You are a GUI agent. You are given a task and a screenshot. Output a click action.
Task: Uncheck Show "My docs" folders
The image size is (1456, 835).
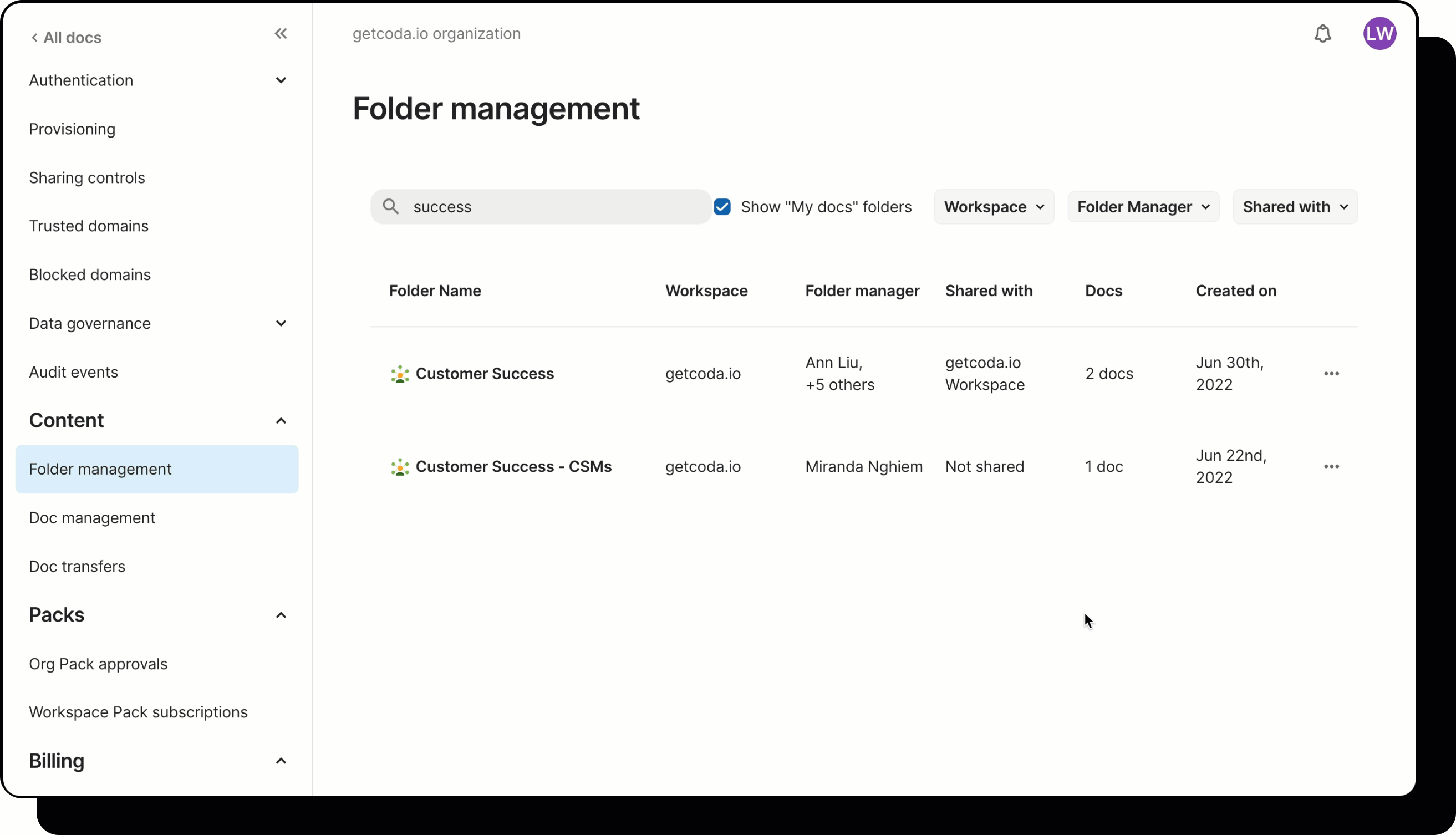click(722, 206)
